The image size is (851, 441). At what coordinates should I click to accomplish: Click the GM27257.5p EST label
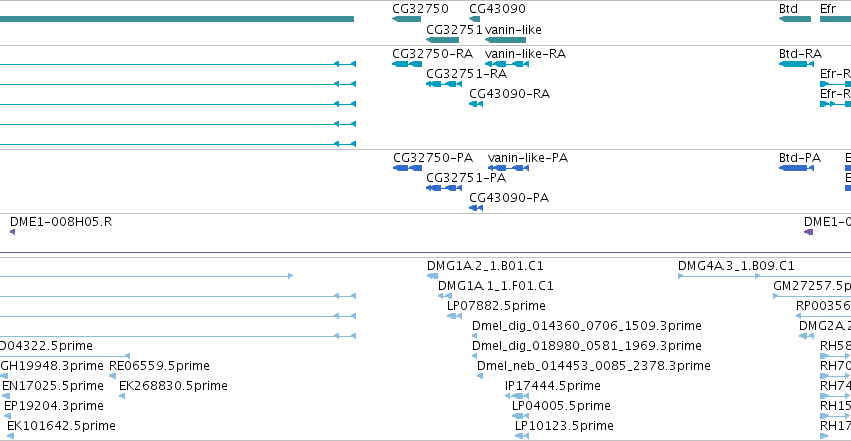(812, 286)
